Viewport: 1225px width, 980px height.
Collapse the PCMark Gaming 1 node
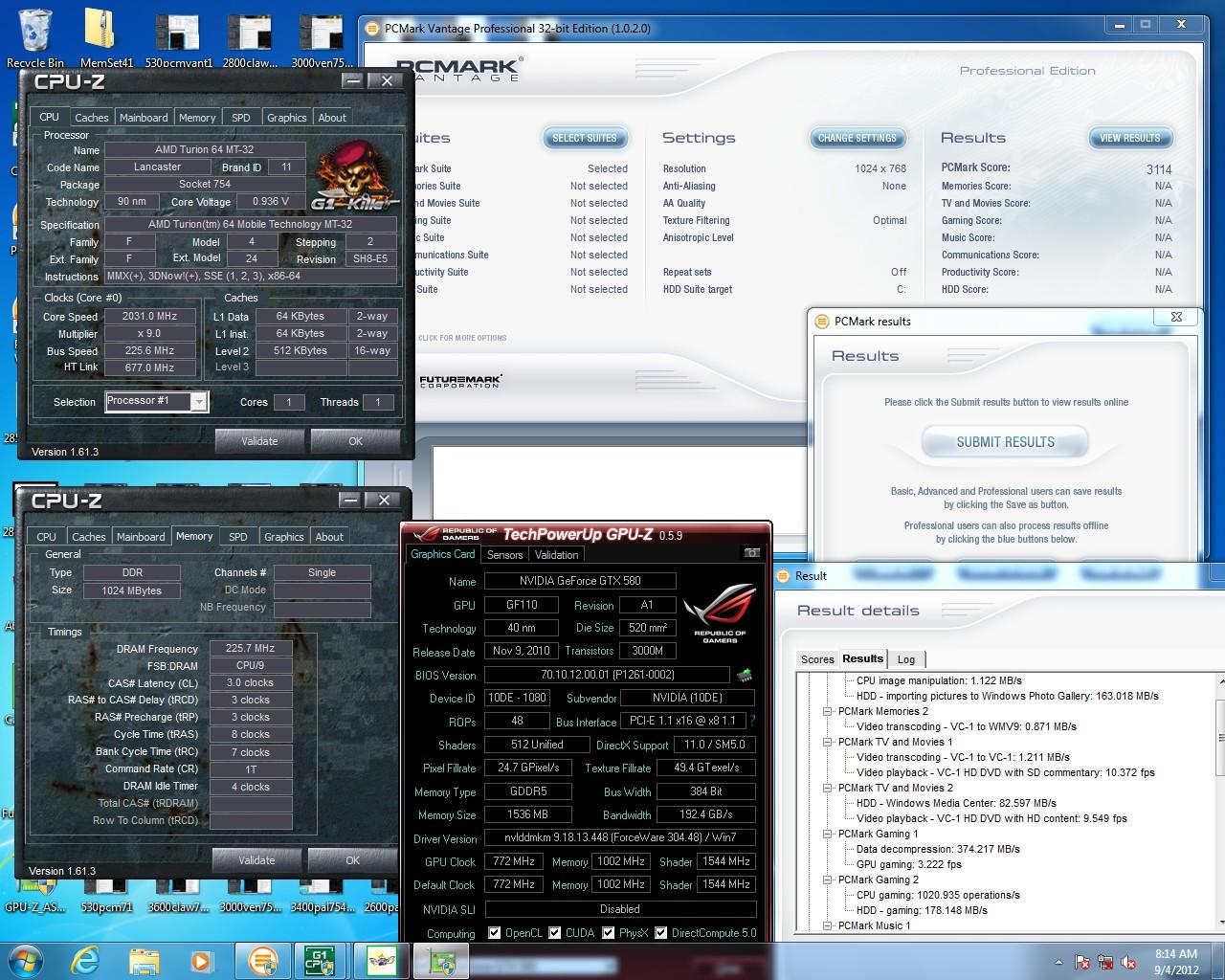(x=828, y=834)
